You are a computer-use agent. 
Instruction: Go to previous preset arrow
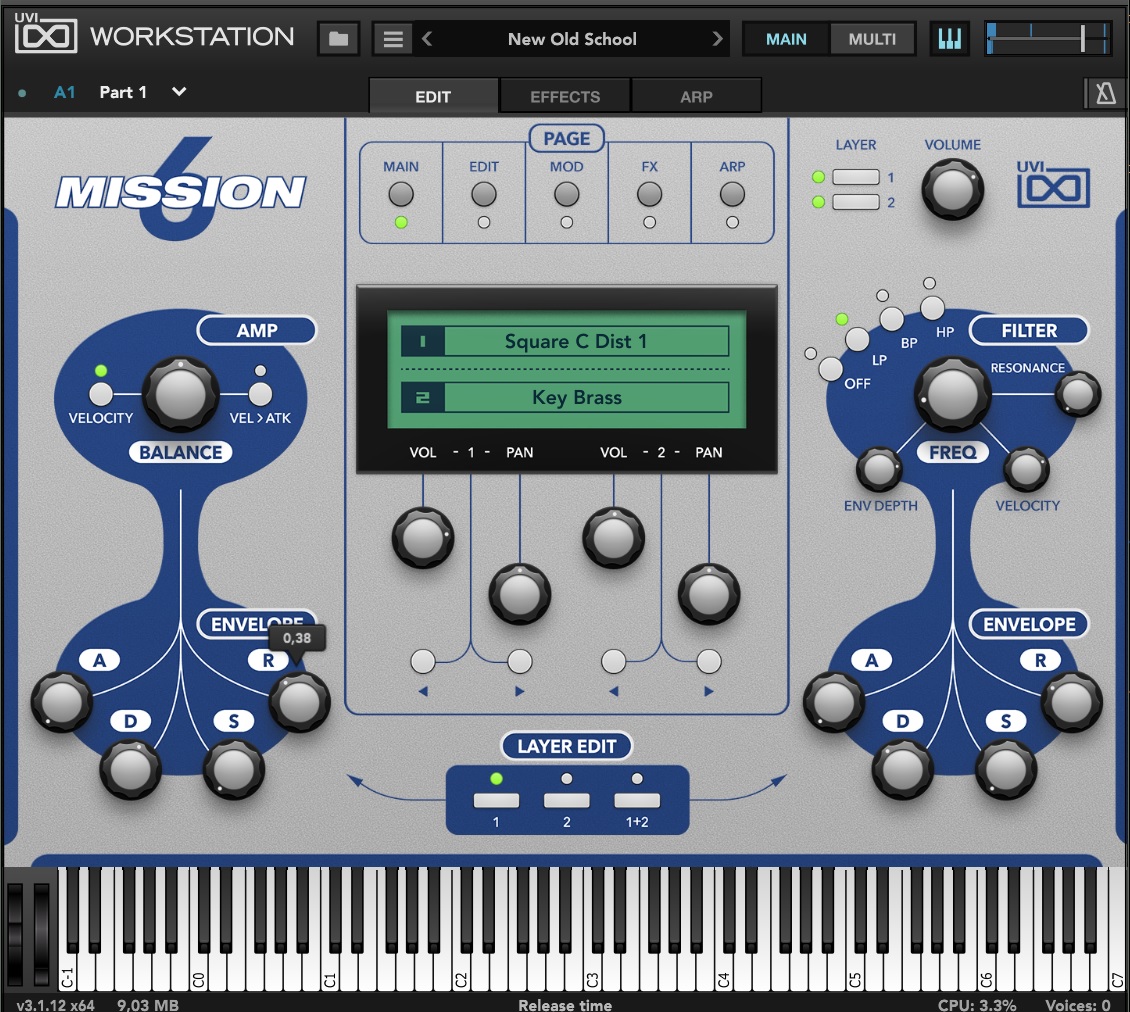pyautogui.click(x=427, y=39)
